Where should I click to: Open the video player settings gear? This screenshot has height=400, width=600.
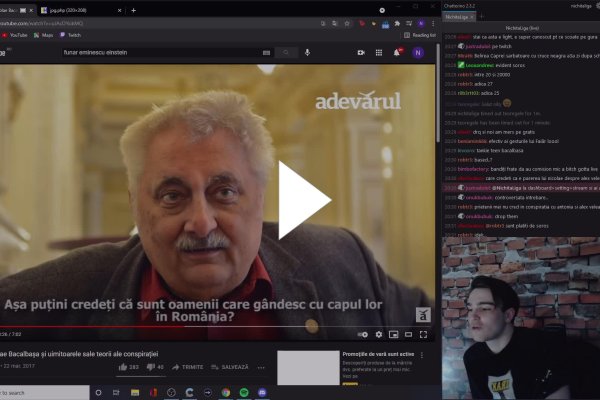point(379,334)
